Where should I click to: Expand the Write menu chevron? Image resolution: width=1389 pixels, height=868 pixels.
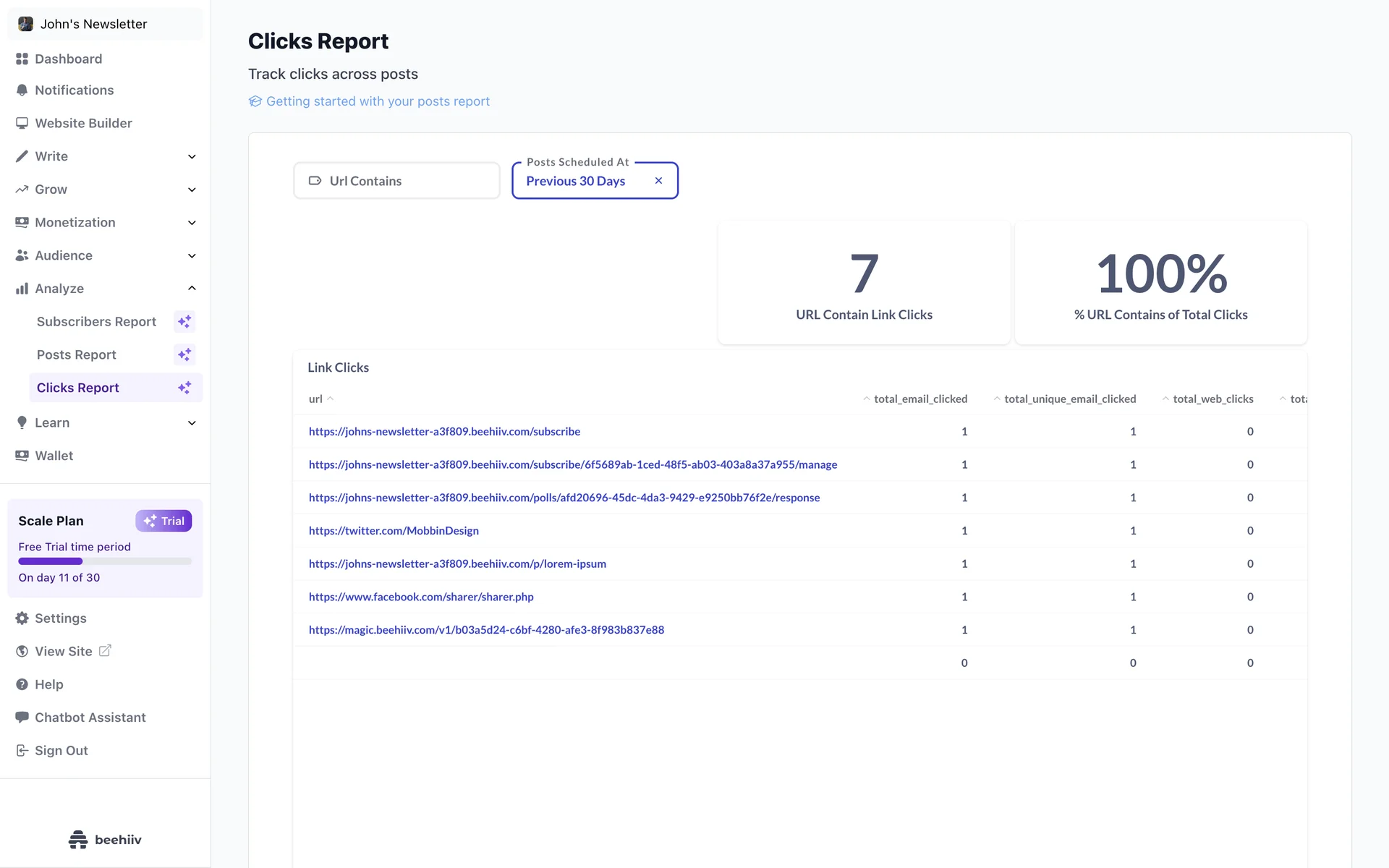pyautogui.click(x=192, y=156)
